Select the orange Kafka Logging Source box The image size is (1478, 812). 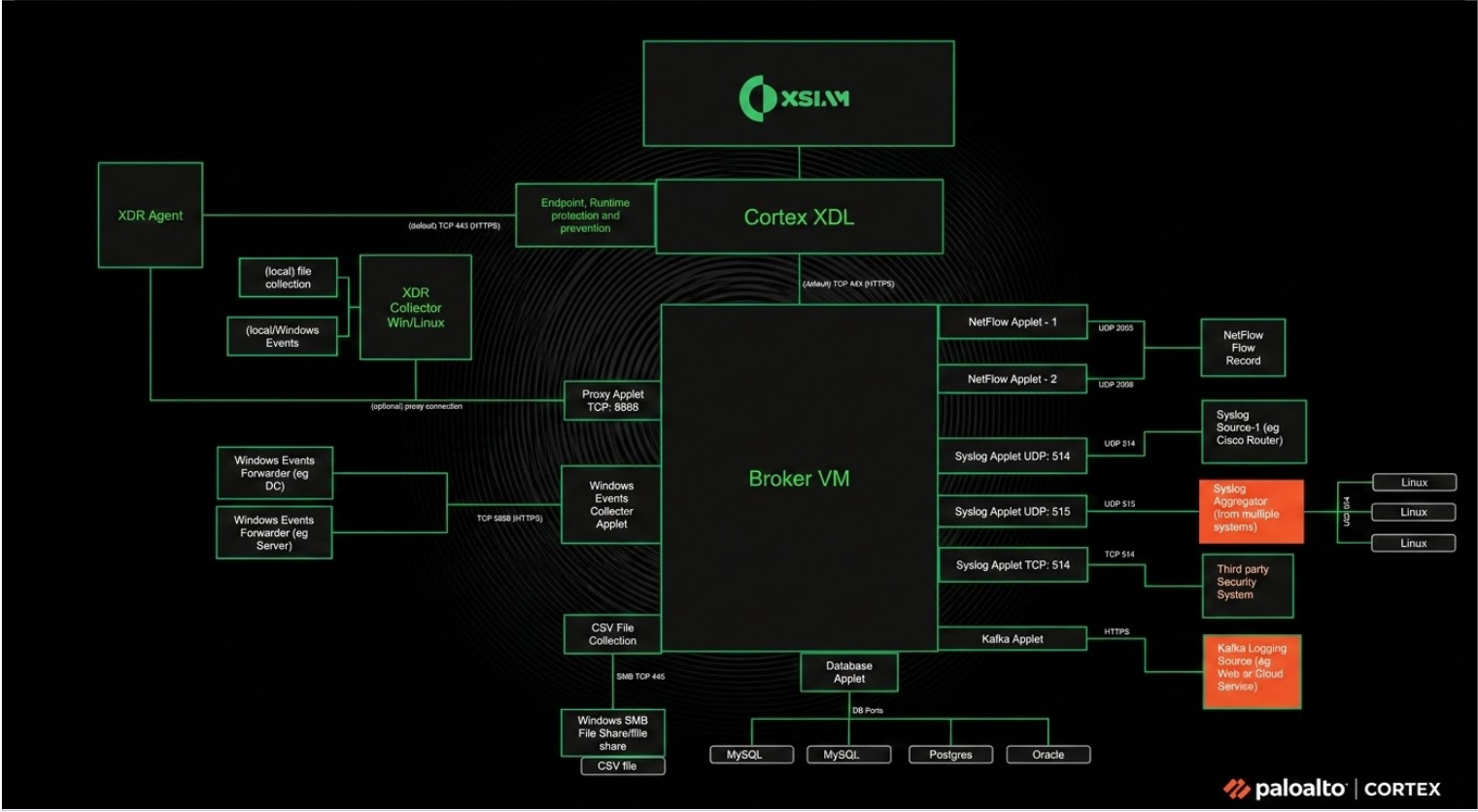1252,672
